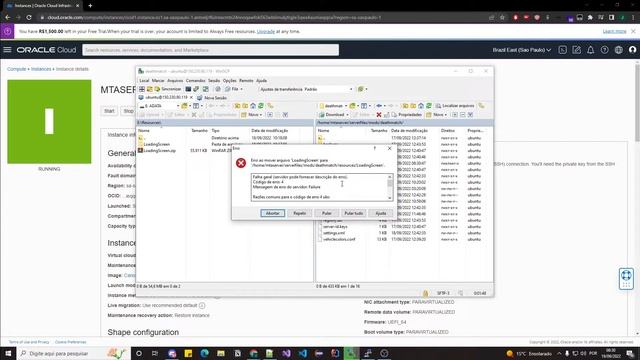Image resolution: width=640 pixels, height=360 pixels.
Task: Click the Instances breadcrumb link
Action: tap(41, 69)
